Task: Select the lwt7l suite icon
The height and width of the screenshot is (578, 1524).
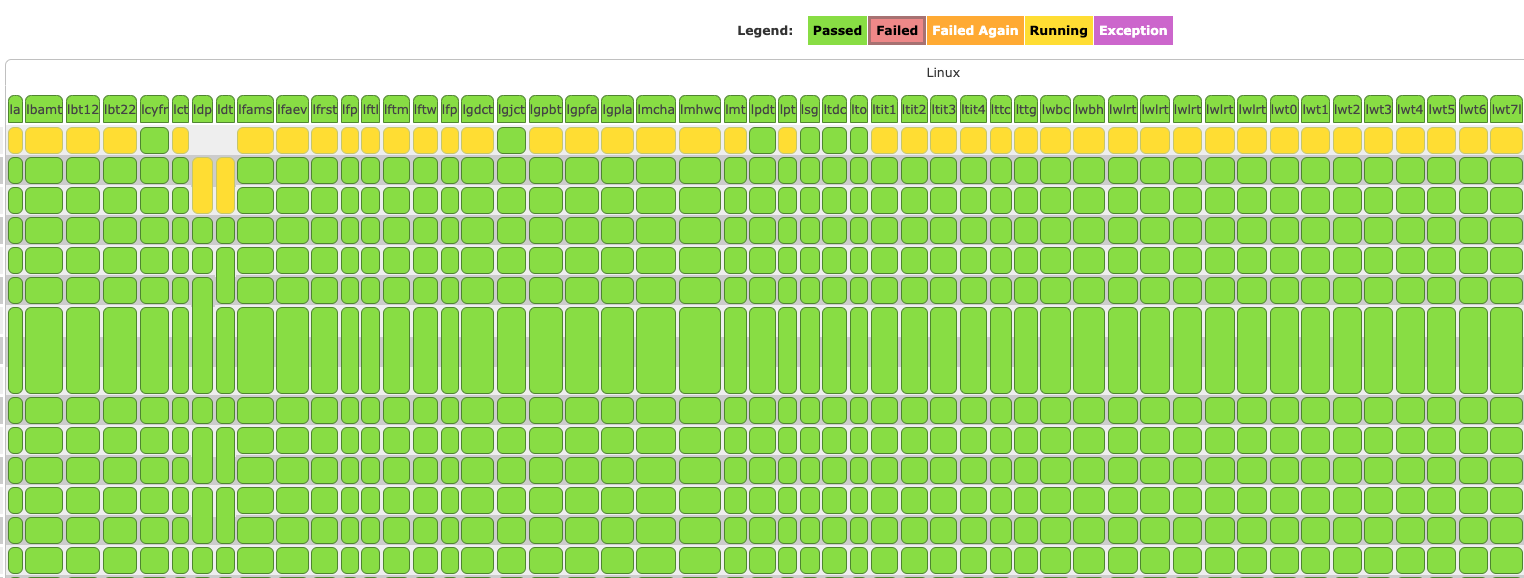Action: pyautogui.click(x=1508, y=109)
